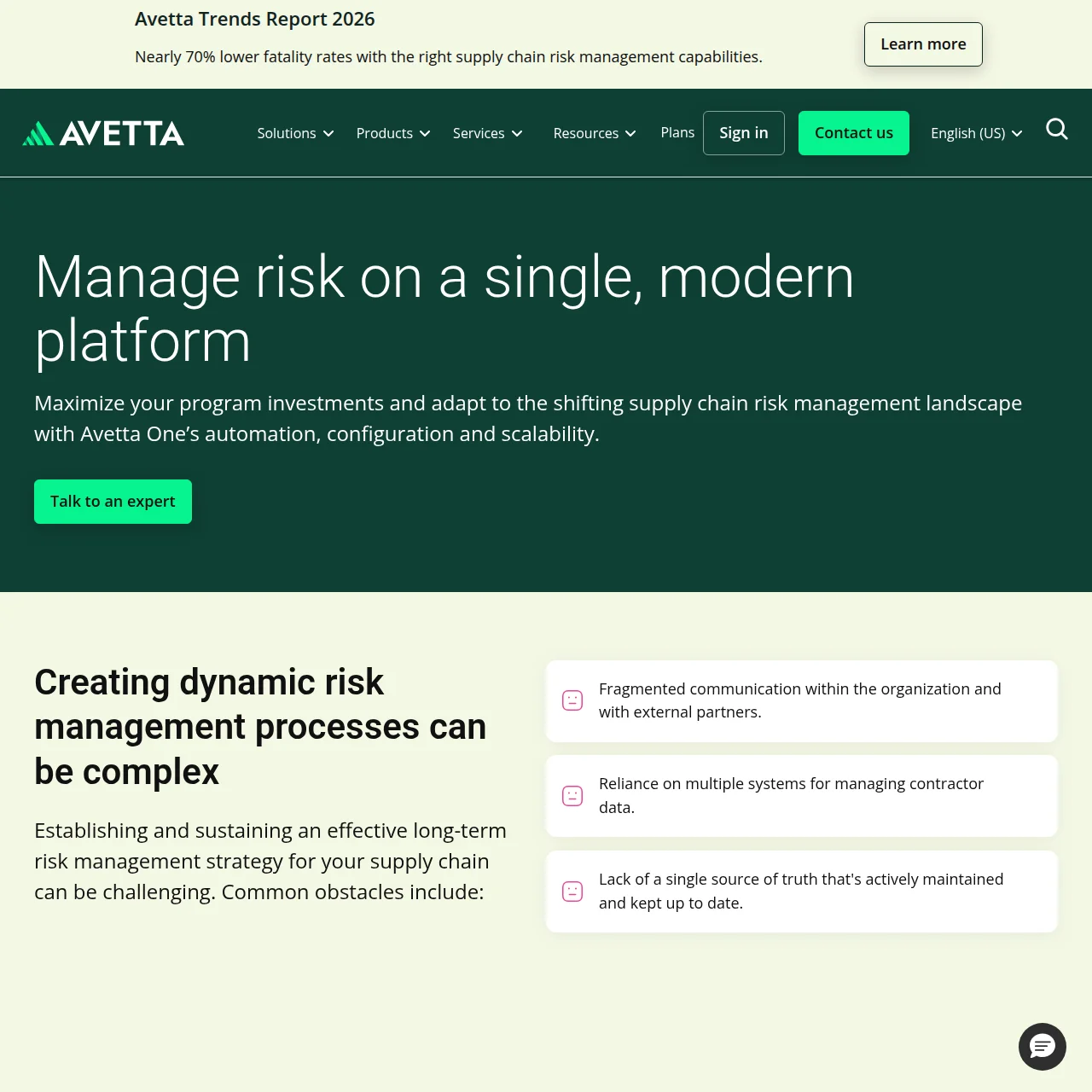Click the face icon beside Reliance on multiple systems

pyautogui.click(x=572, y=796)
